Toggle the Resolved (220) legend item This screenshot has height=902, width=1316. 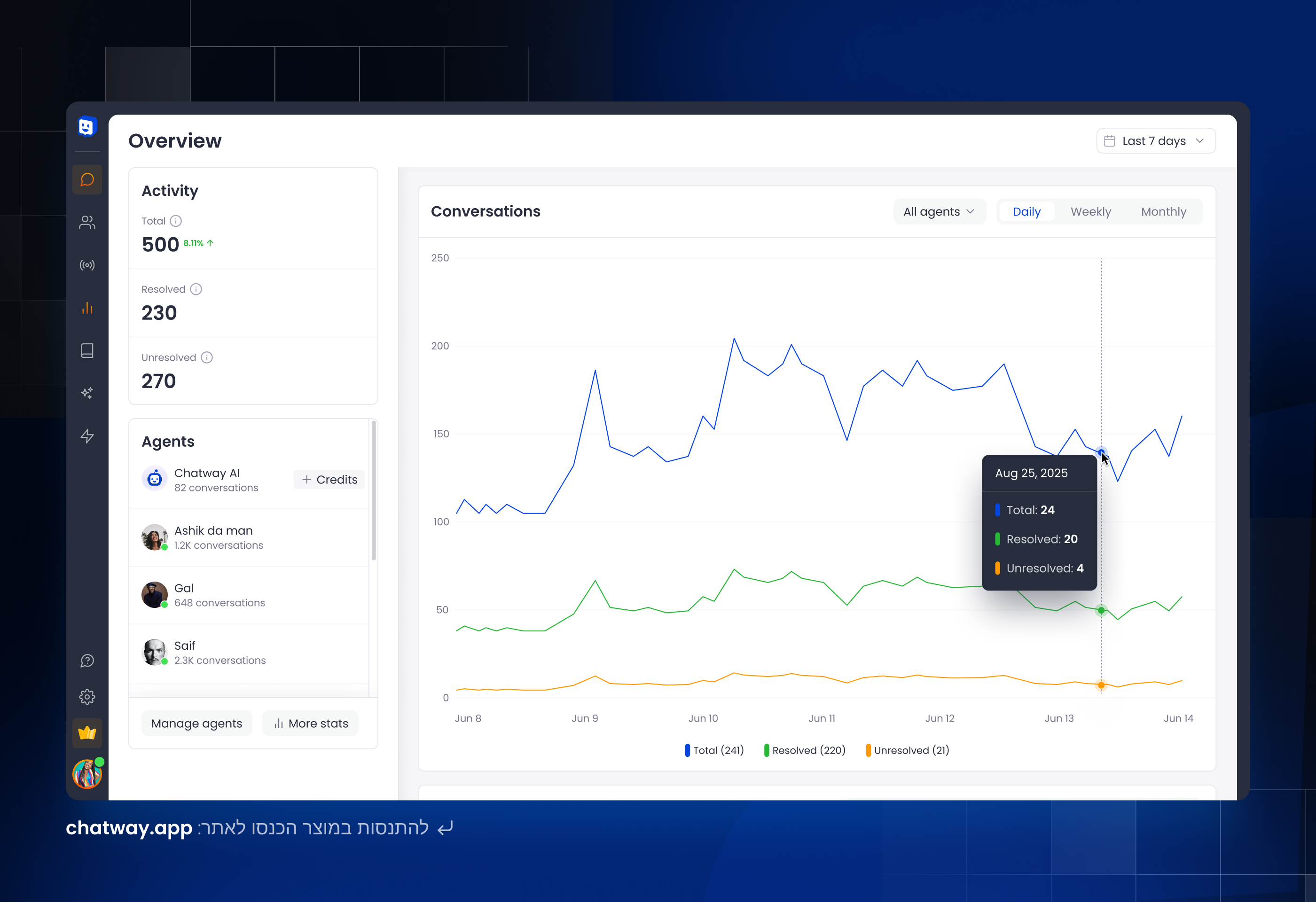805,750
